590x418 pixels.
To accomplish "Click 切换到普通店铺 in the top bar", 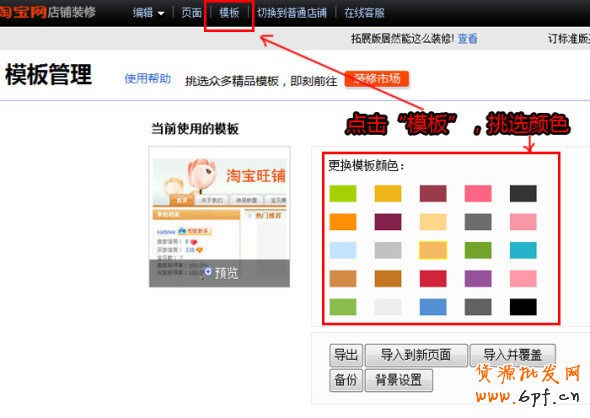I will [292, 13].
